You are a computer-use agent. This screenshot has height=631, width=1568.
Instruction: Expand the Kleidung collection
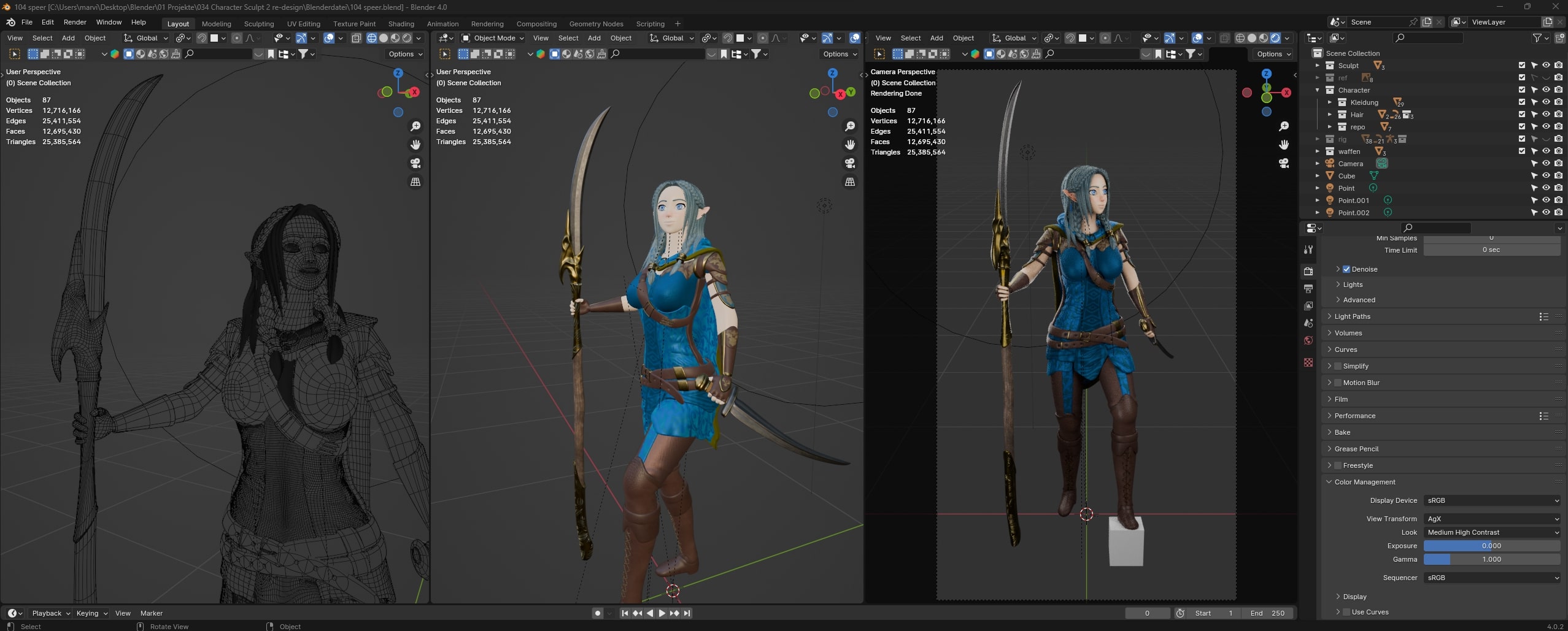1329,102
